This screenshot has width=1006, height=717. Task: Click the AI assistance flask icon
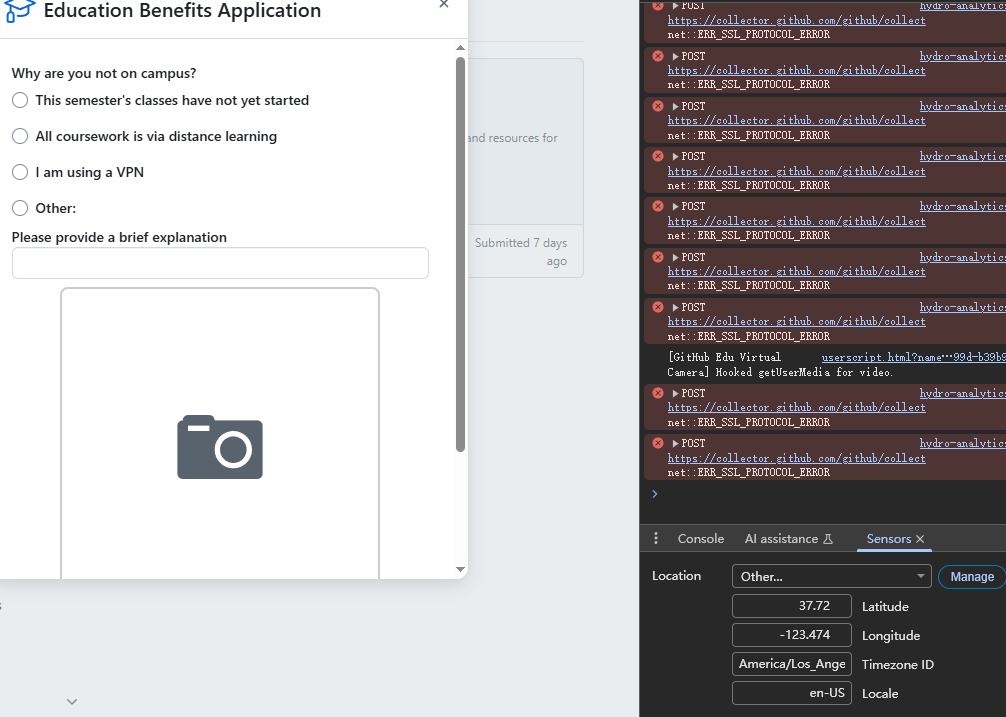pos(828,539)
